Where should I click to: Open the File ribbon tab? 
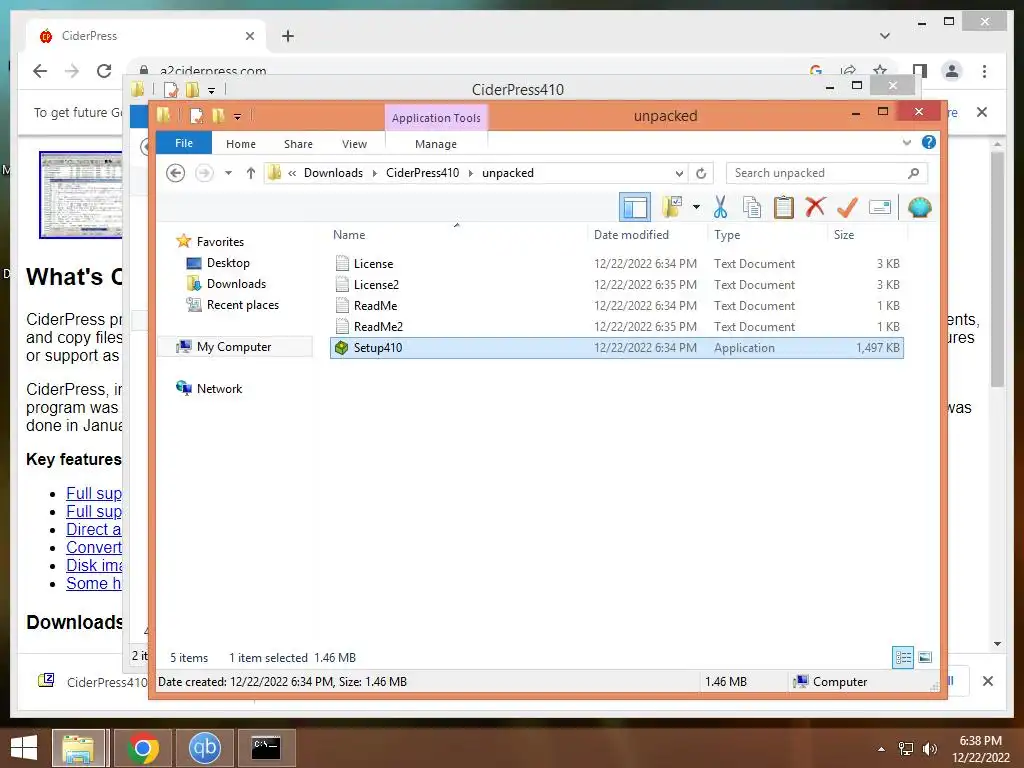coord(184,143)
